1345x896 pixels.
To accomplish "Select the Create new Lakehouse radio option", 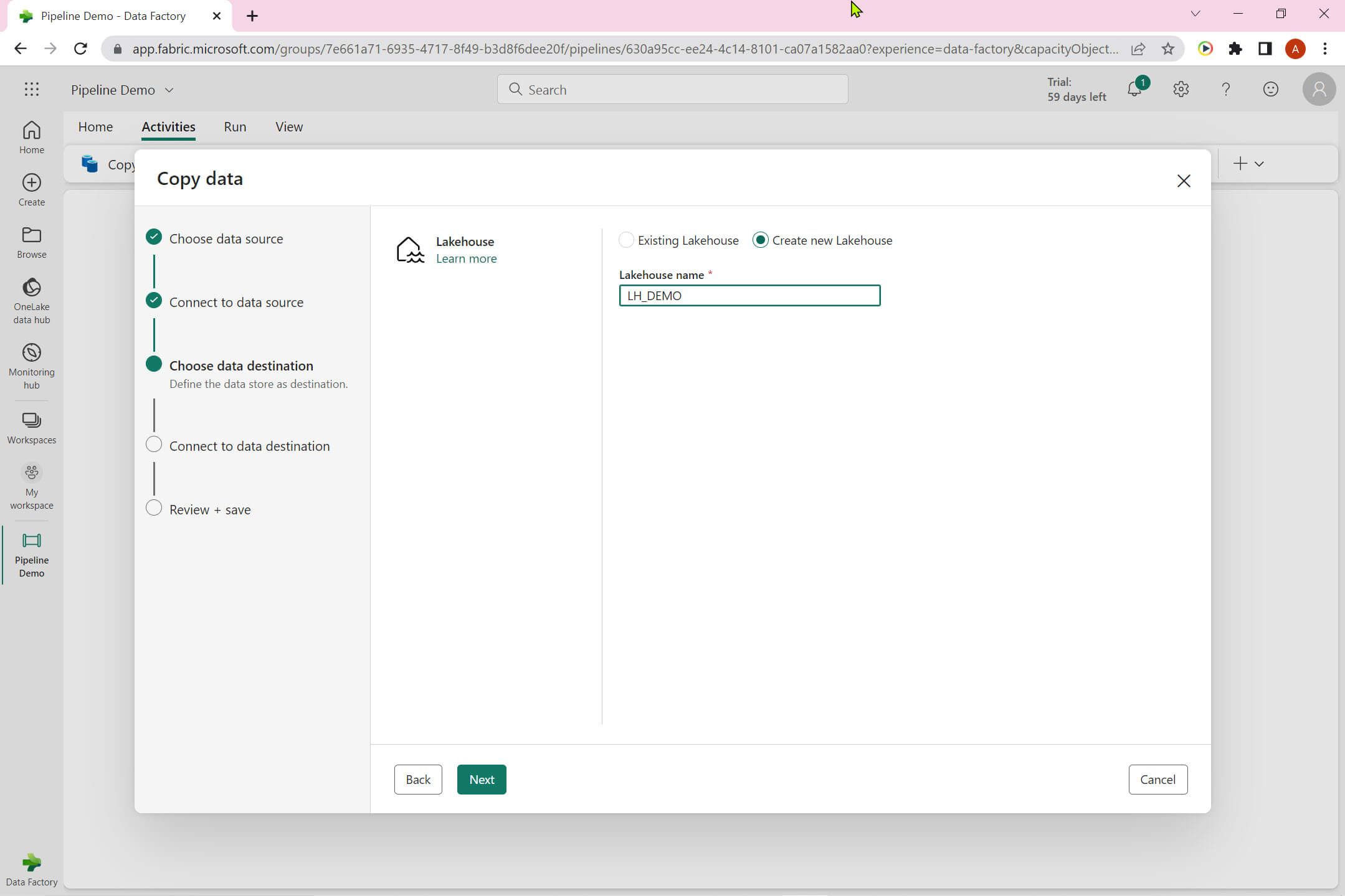I will [760, 240].
